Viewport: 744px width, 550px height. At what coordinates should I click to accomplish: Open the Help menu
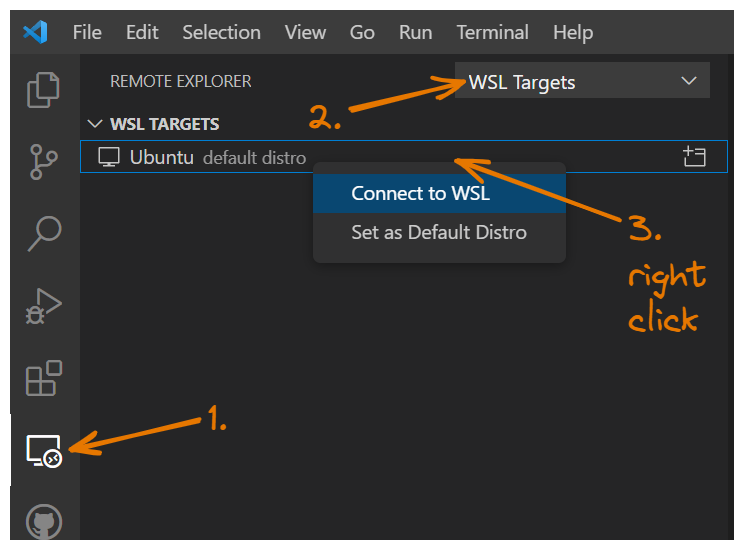[572, 32]
